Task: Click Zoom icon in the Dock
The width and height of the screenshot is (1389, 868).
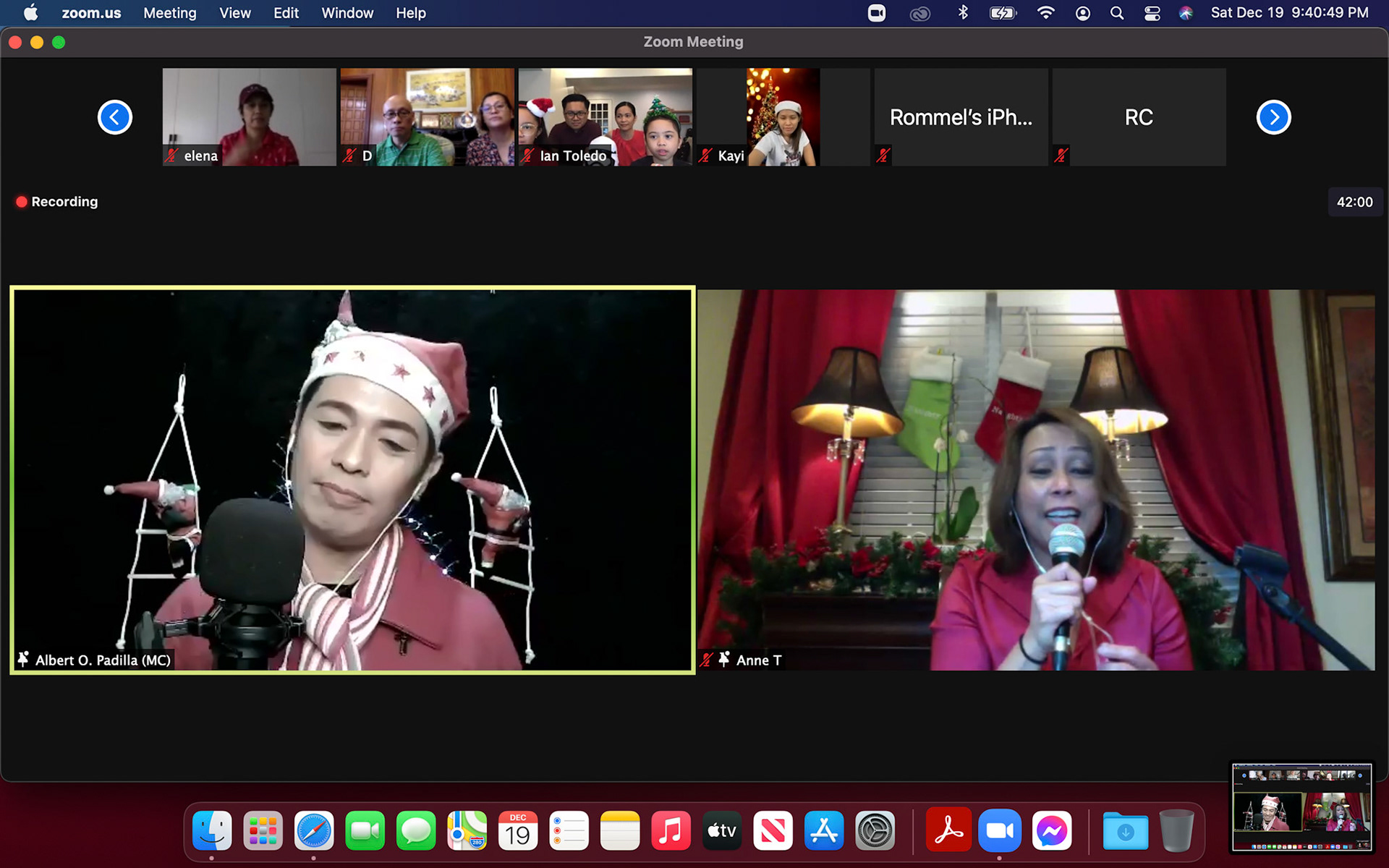Action: point(999,831)
